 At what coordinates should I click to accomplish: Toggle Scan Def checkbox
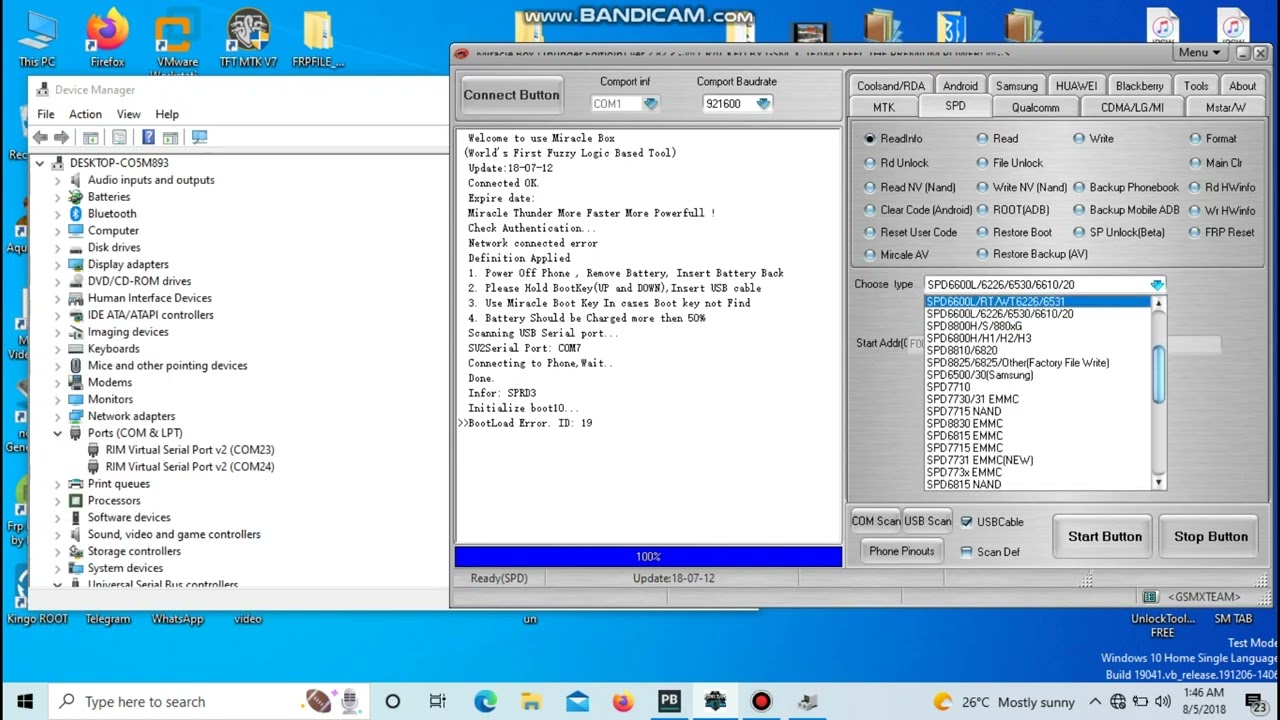pos(966,552)
